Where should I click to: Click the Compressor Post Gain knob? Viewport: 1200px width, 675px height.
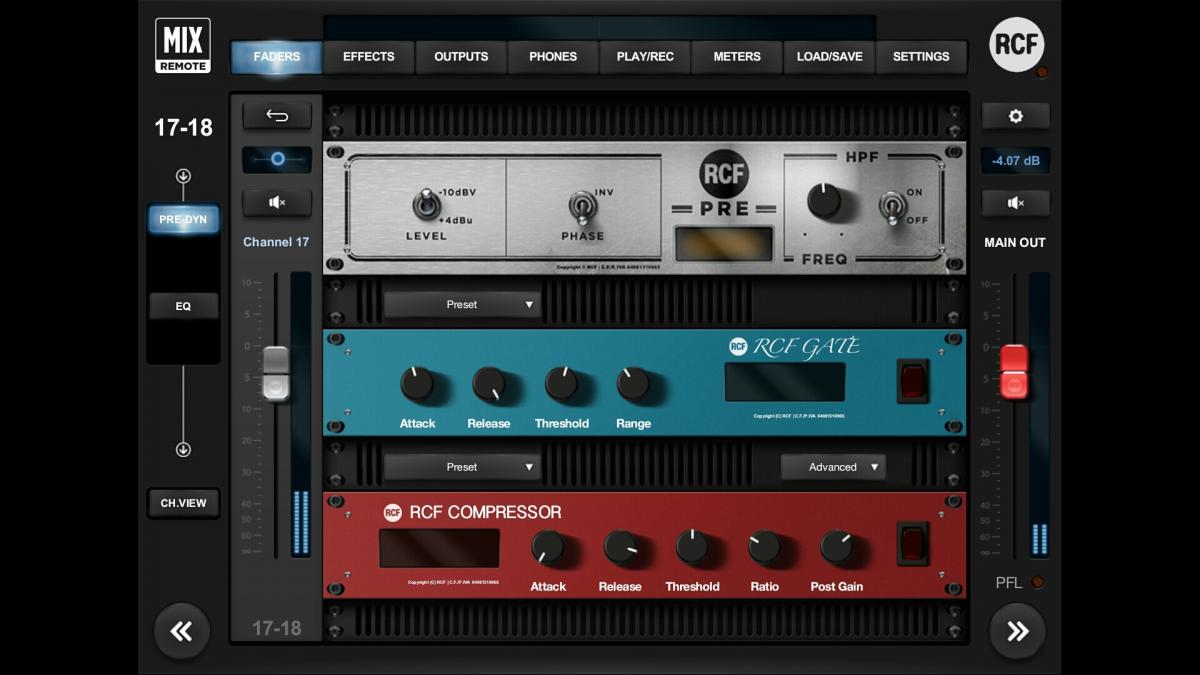(x=837, y=547)
